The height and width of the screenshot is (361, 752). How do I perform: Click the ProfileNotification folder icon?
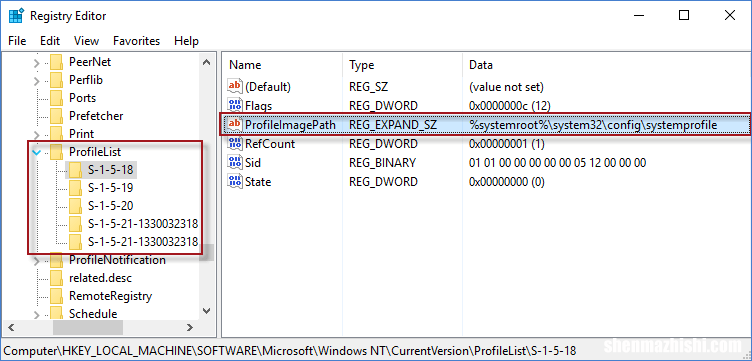click(x=57, y=260)
